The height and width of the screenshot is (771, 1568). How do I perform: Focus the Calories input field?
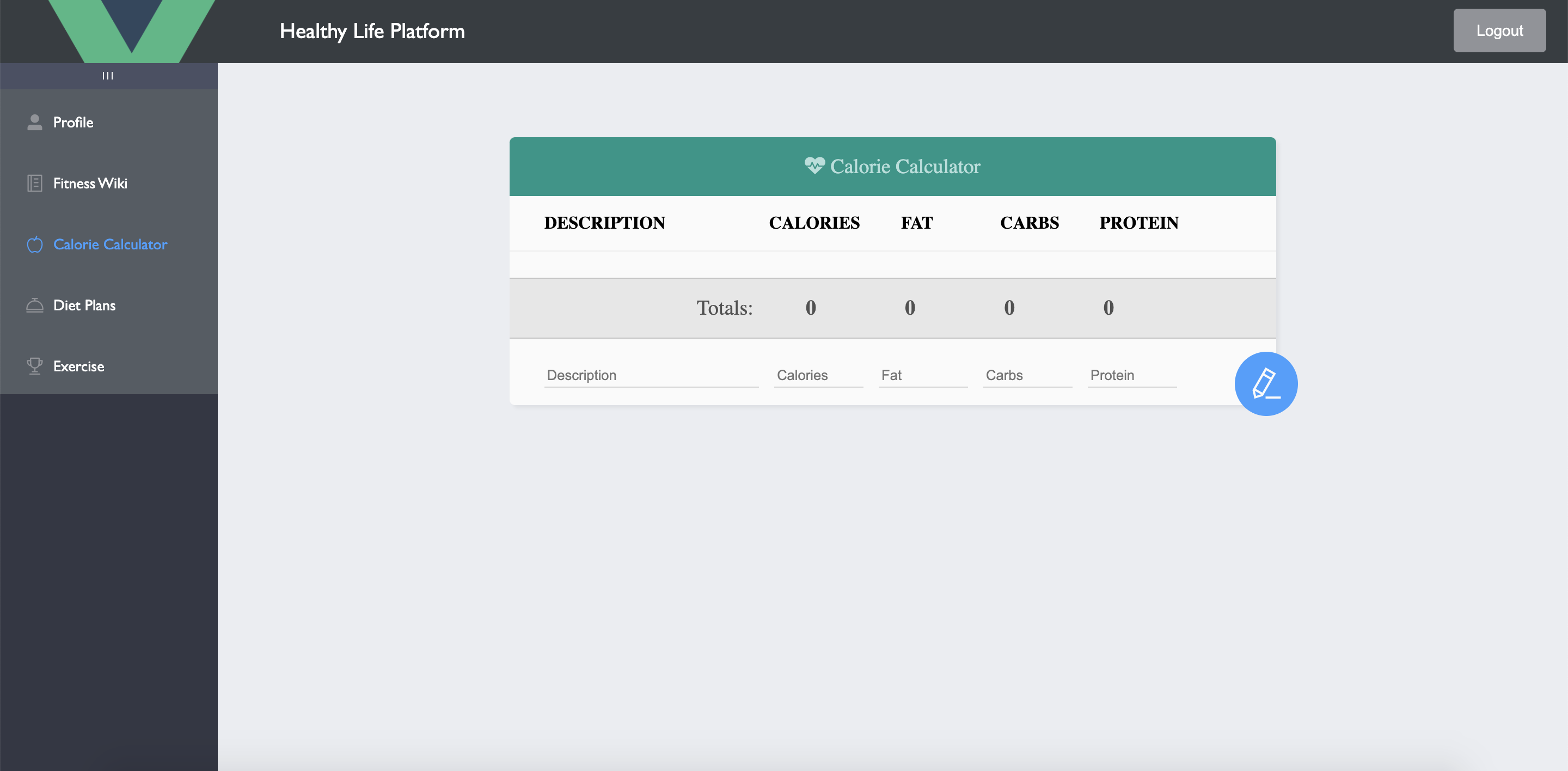817,375
